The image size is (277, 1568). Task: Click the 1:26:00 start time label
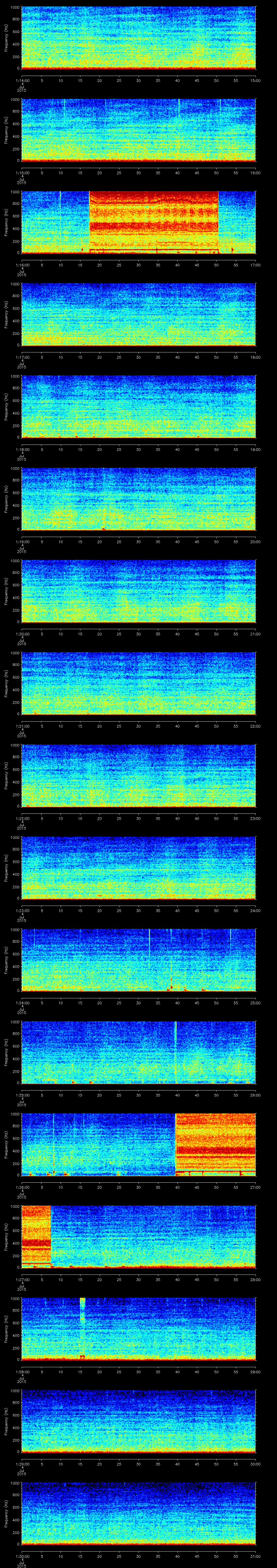pos(22,1187)
